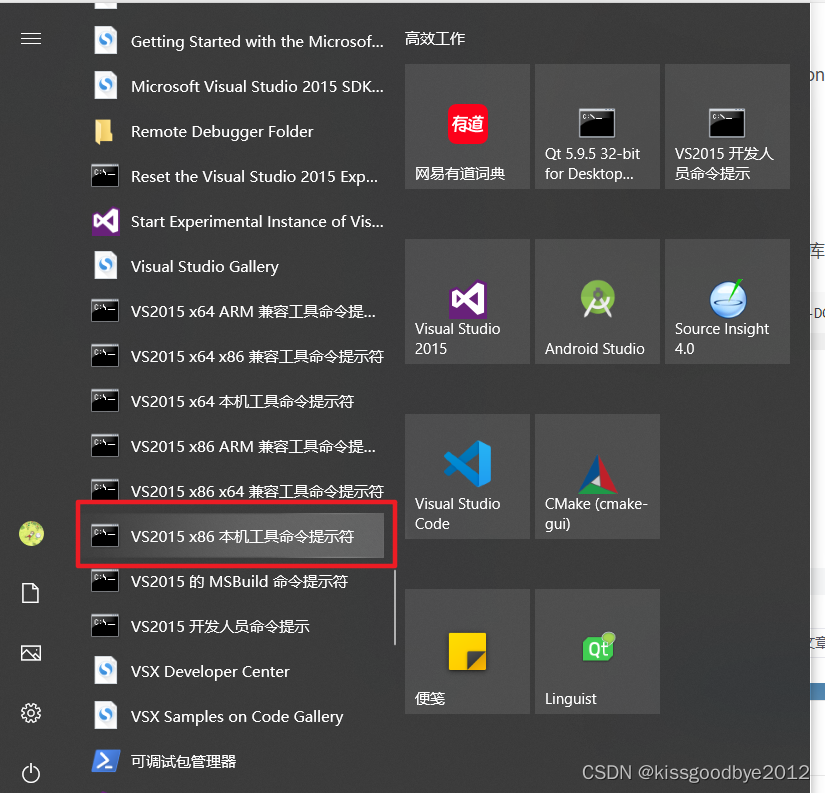Open the Settings gear icon

coord(31,713)
